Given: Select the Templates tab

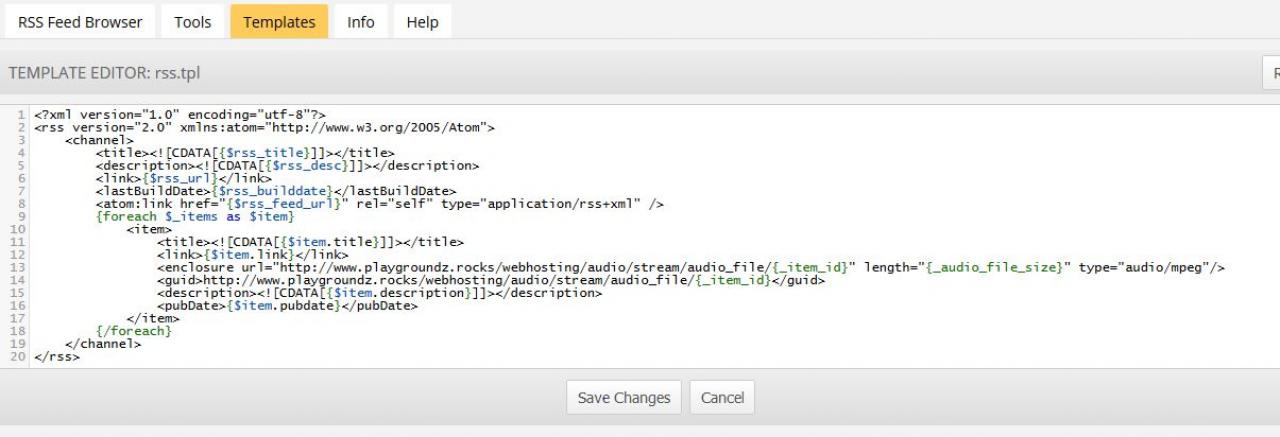Looking at the screenshot, I should click(x=279, y=22).
